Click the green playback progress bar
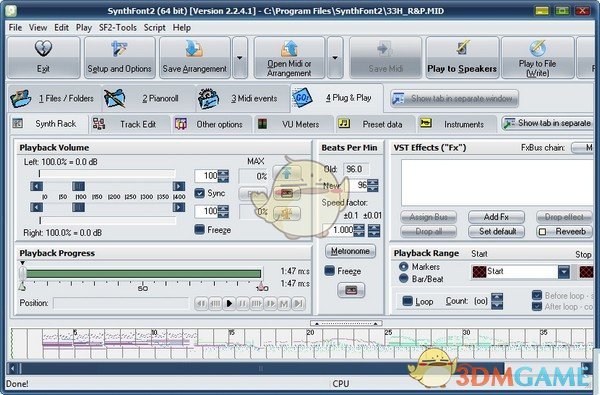 coord(144,274)
